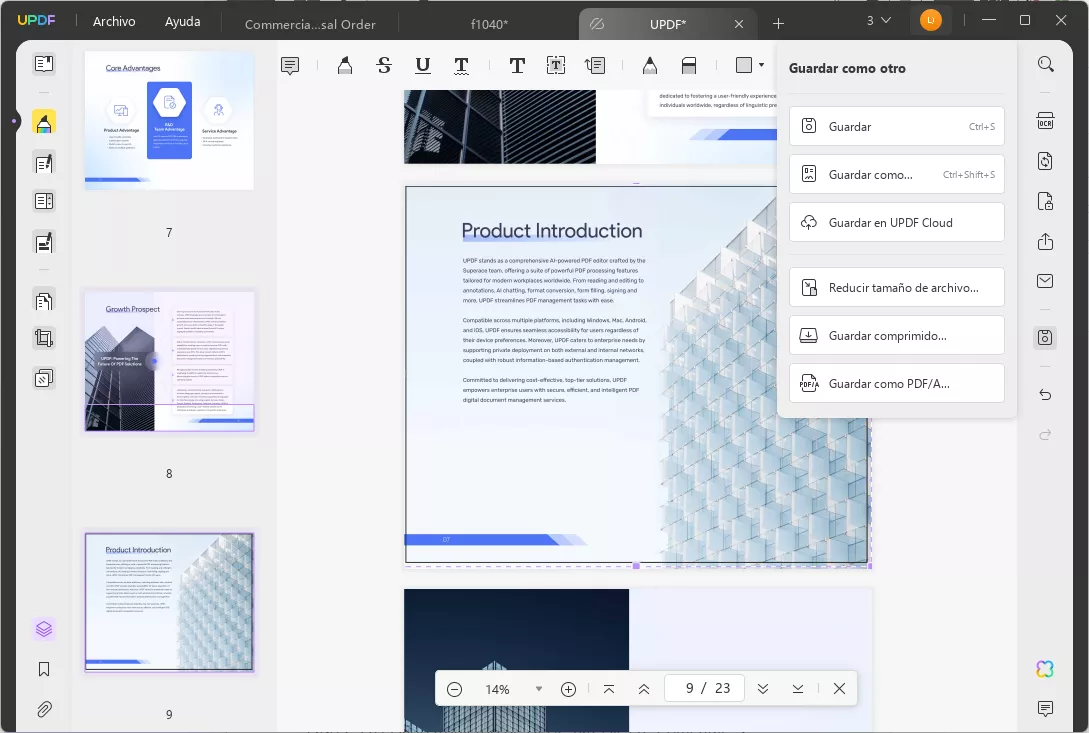Screen dimensions: 1089x733
Task: Select the Text box tool
Action: (556, 65)
